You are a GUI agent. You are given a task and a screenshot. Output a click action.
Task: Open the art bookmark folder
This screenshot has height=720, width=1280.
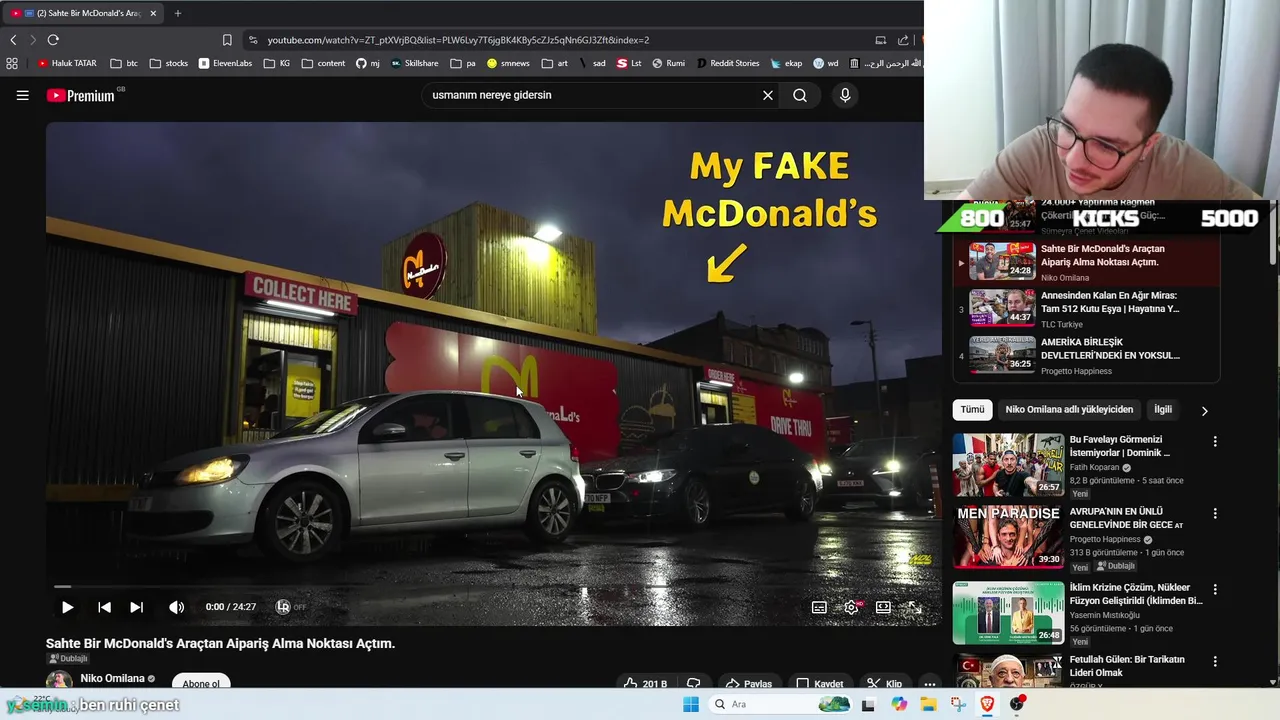(555, 63)
